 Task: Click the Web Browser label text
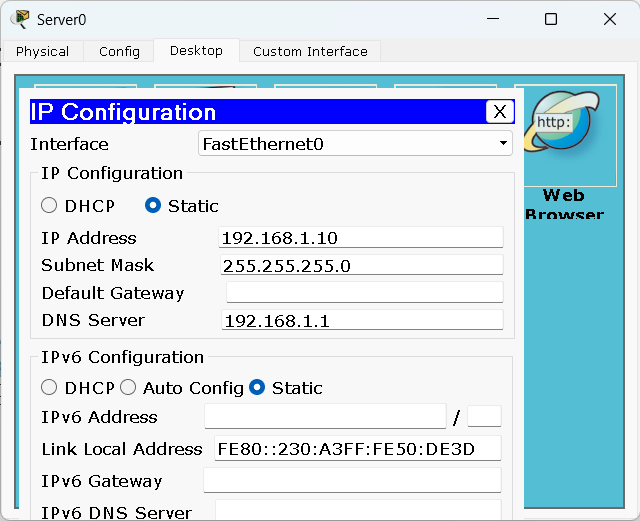pyautogui.click(x=564, y=204)
